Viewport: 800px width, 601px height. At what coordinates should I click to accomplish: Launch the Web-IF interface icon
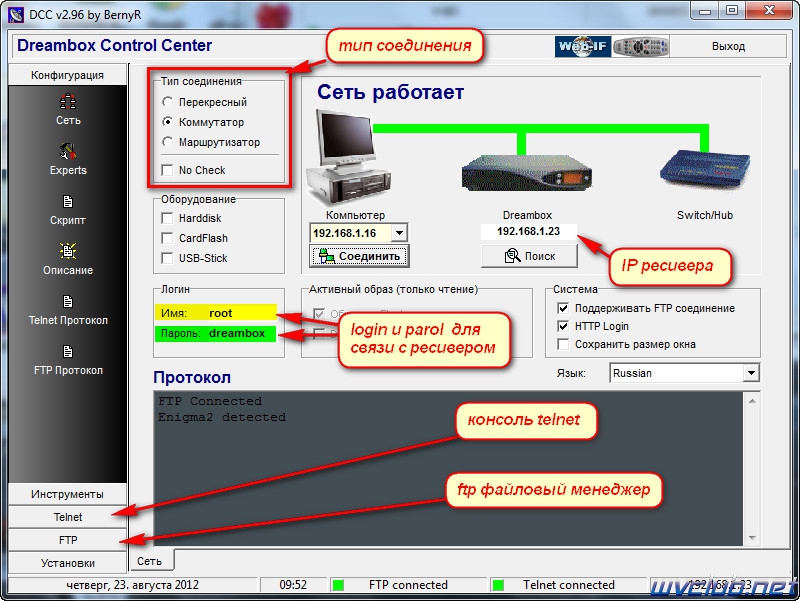pos(583,46)
